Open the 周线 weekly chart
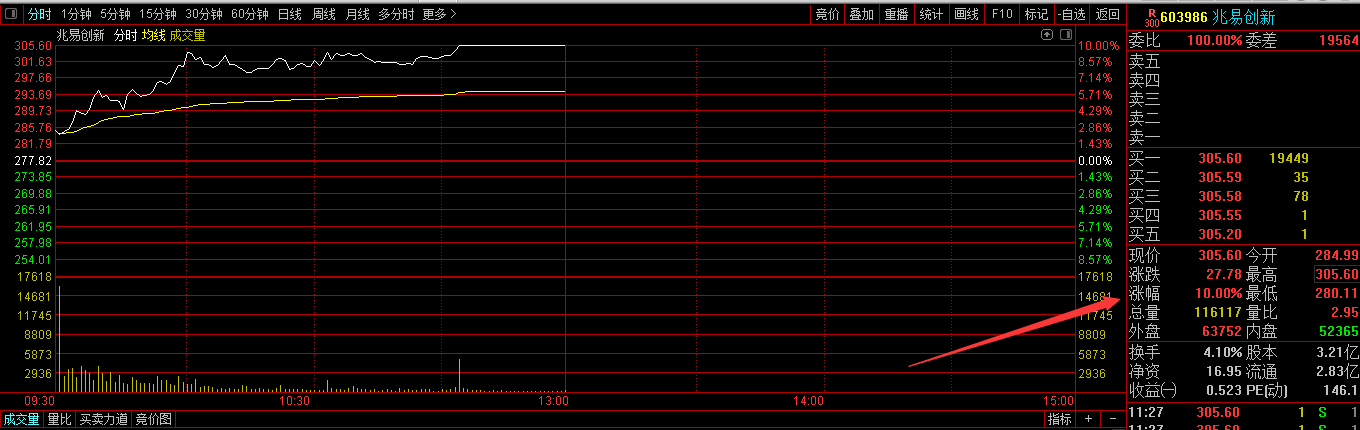1360x430 pixels. tap(324, 14)
